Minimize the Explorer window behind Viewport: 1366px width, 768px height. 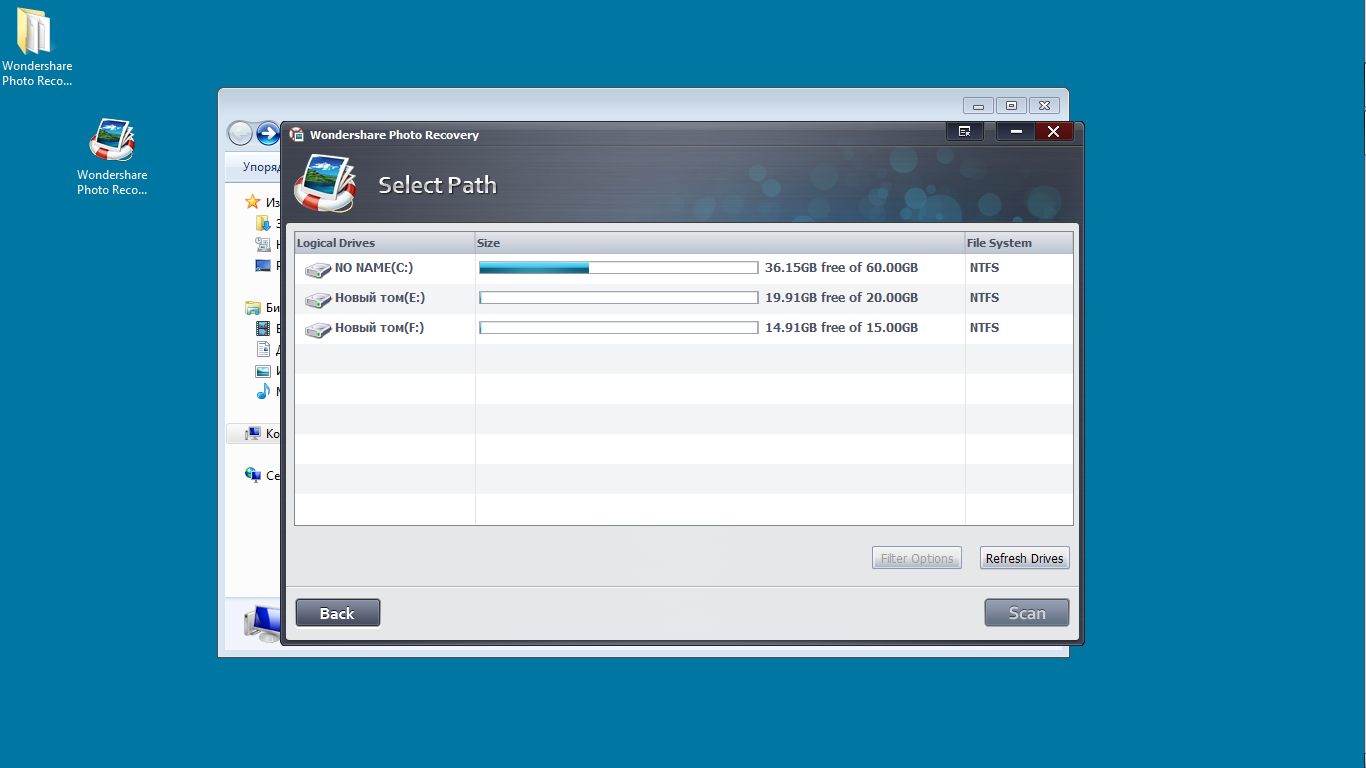[979, 105]
